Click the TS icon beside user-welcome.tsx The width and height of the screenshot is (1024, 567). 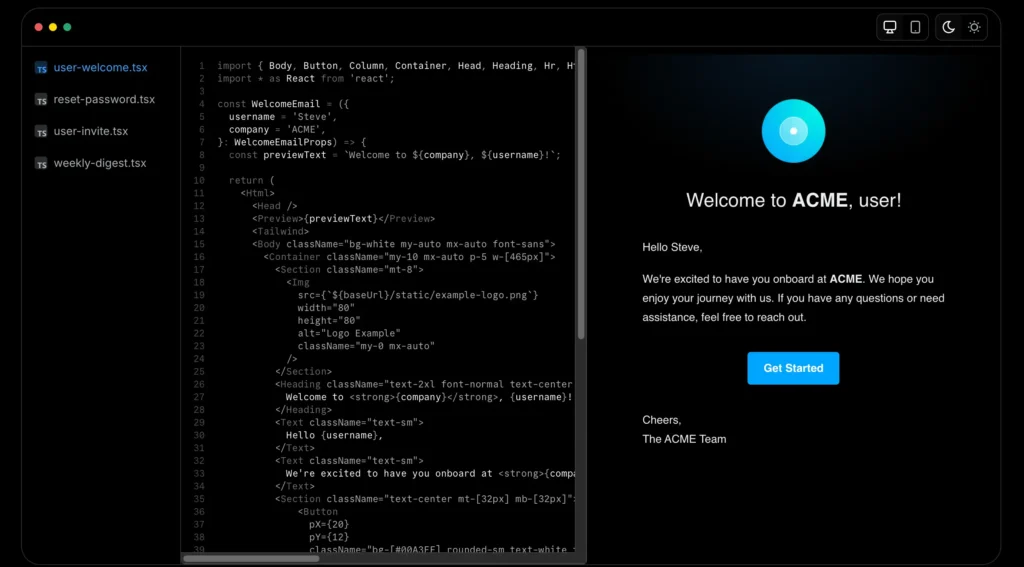coord(41,68)
